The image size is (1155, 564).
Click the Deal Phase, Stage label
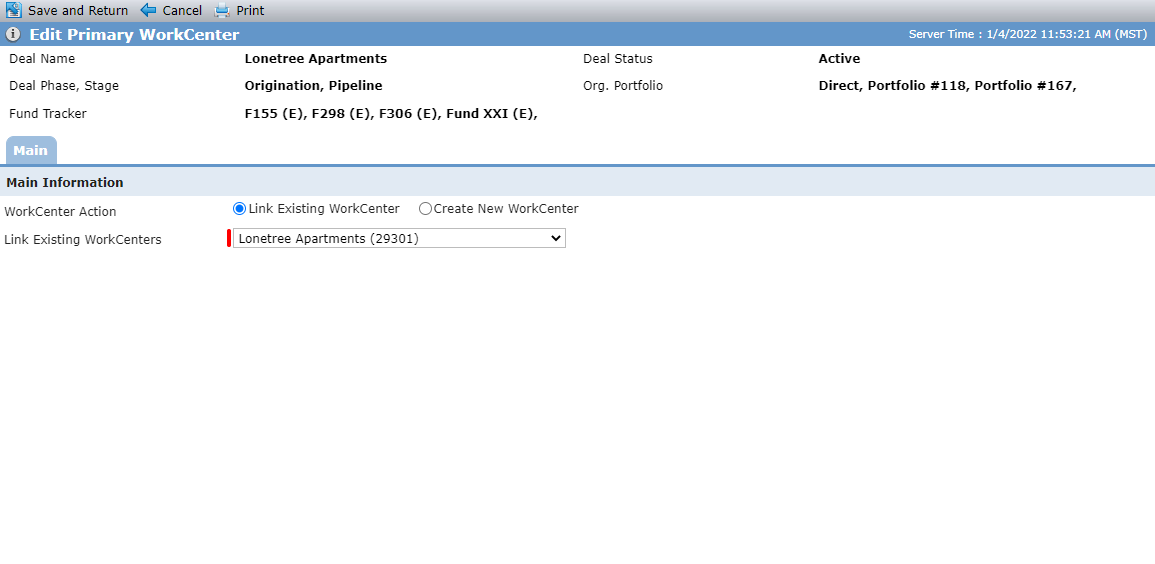coord(64,86)
